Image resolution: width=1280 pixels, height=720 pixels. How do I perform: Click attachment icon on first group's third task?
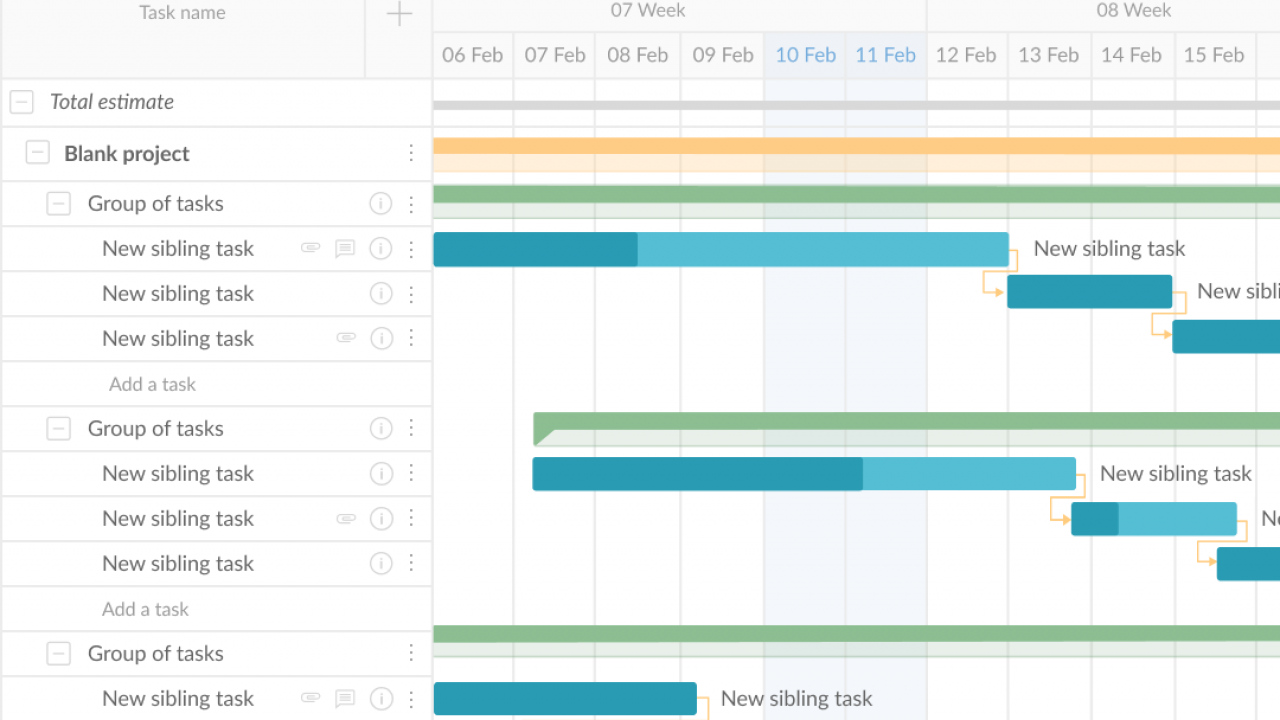346,339
